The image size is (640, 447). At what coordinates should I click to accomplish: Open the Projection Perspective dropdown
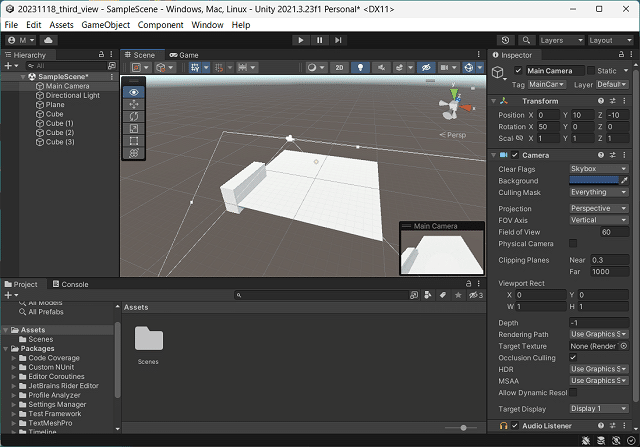click(599, 209)
